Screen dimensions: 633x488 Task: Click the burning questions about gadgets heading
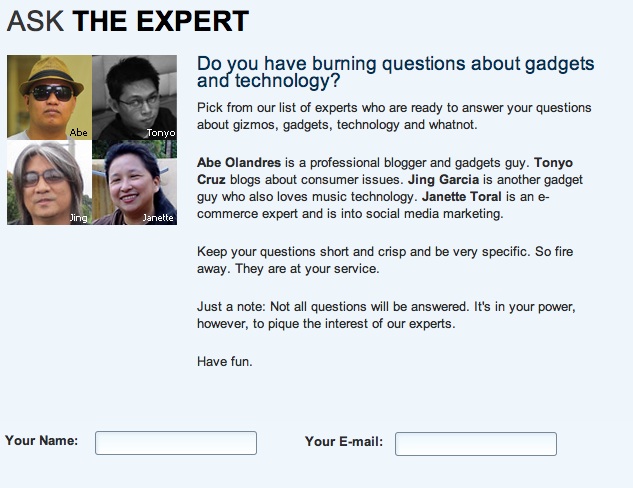click(396, 72)
